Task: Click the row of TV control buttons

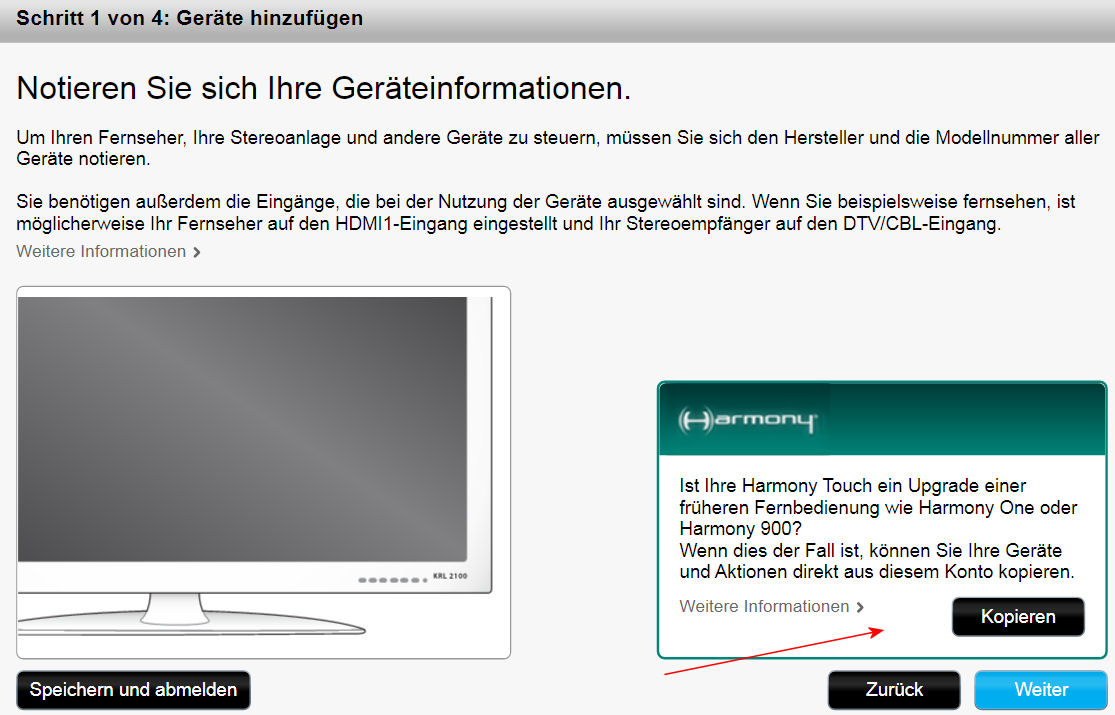Action: [x=390, y=579]
